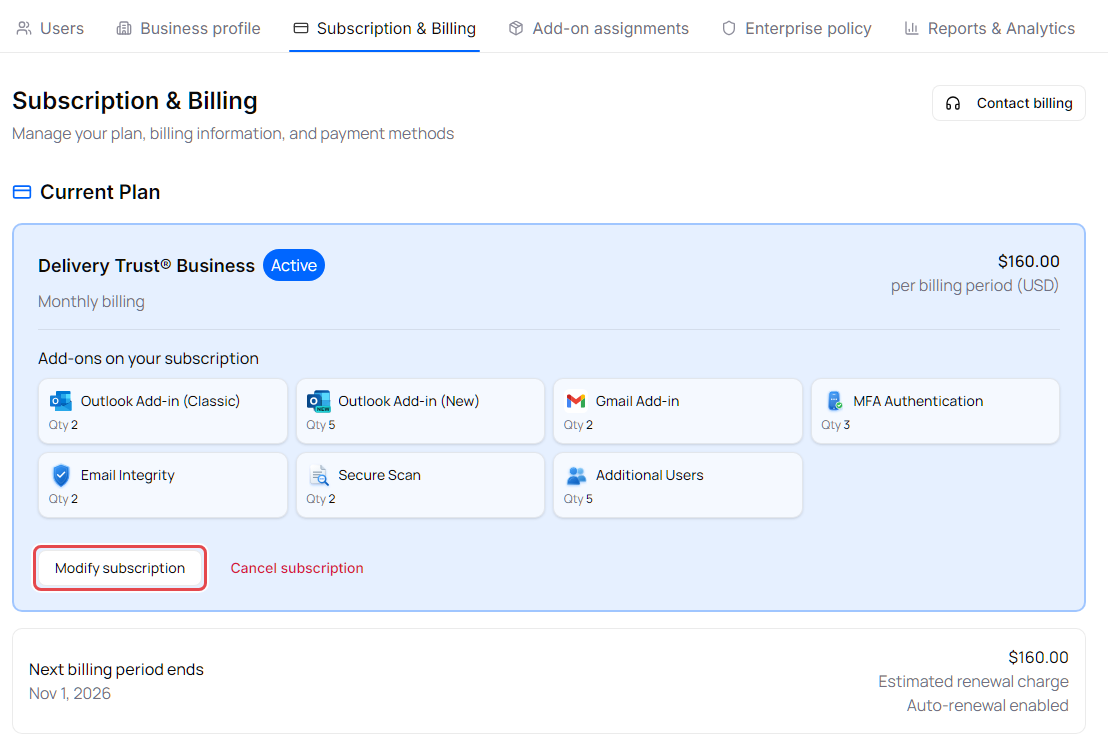The image size is (1108, 746).
Task: Click the Secure Scan icon
Action: [x=319, y=475]
